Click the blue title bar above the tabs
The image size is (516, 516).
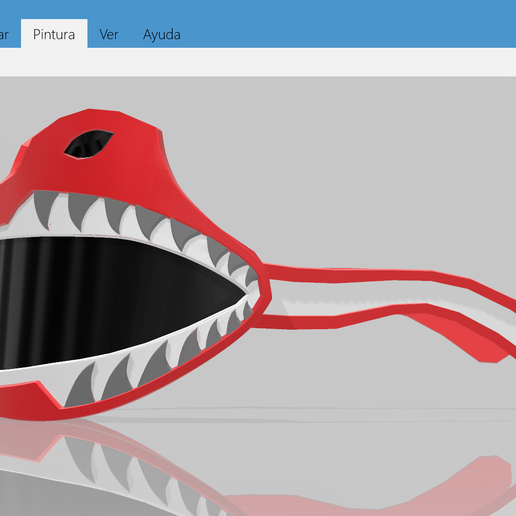click(258, 9)
